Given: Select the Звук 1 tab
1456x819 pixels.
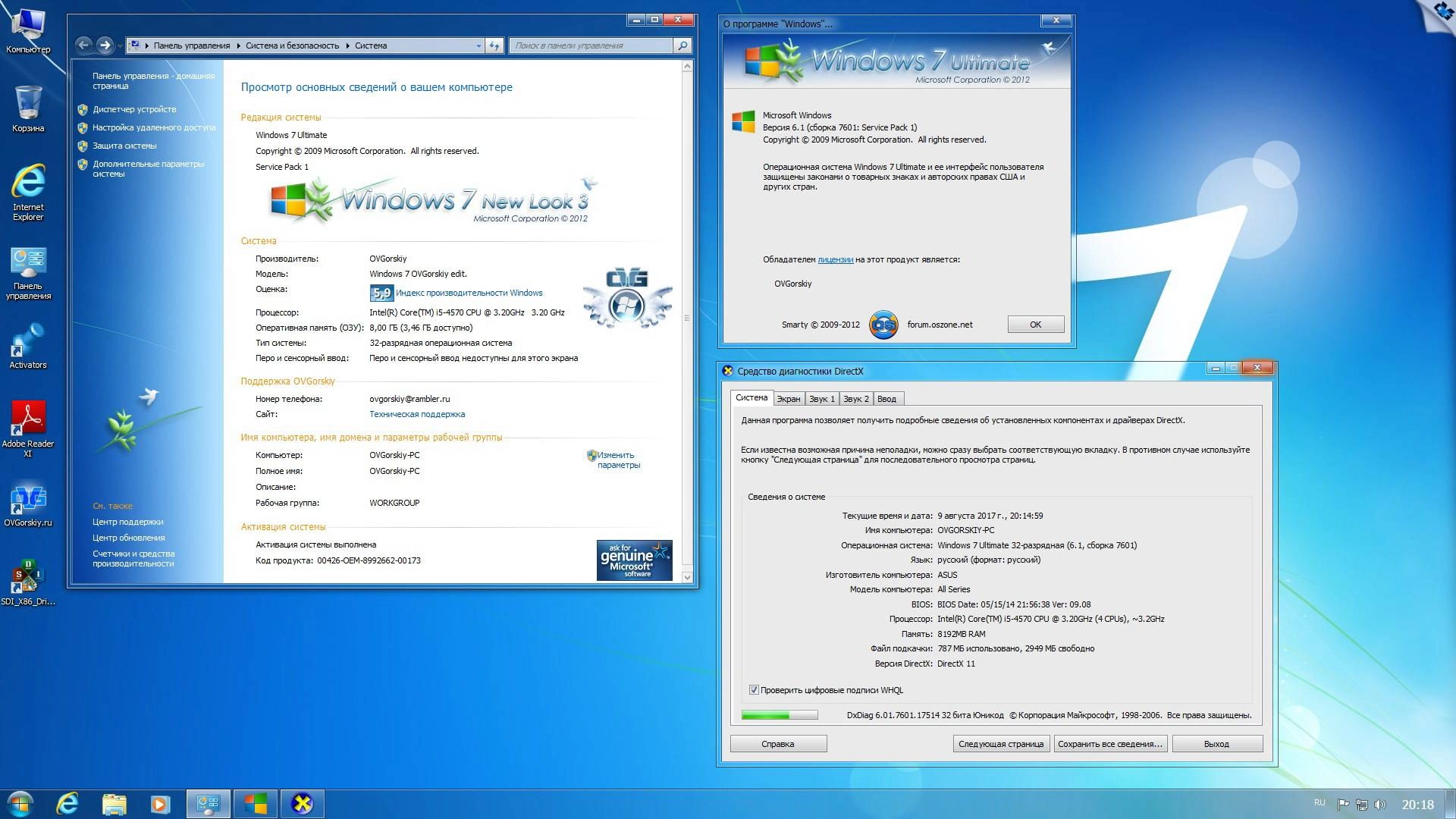Looking at the screenshot, I should (x=822, y=398).
